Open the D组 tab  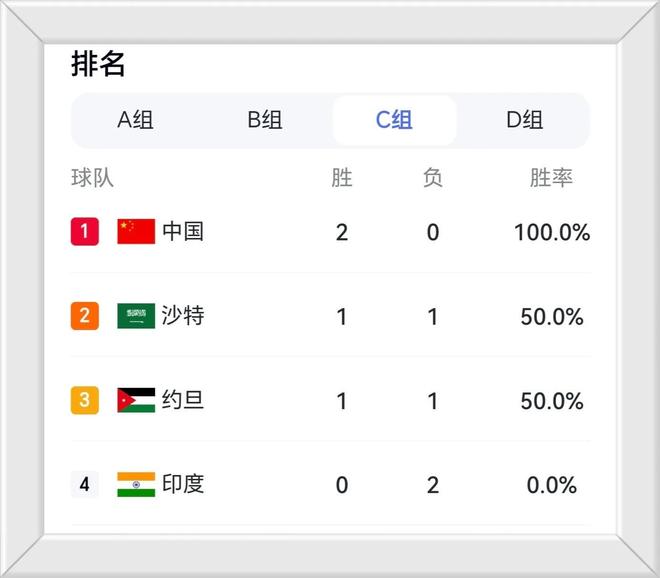524,120
